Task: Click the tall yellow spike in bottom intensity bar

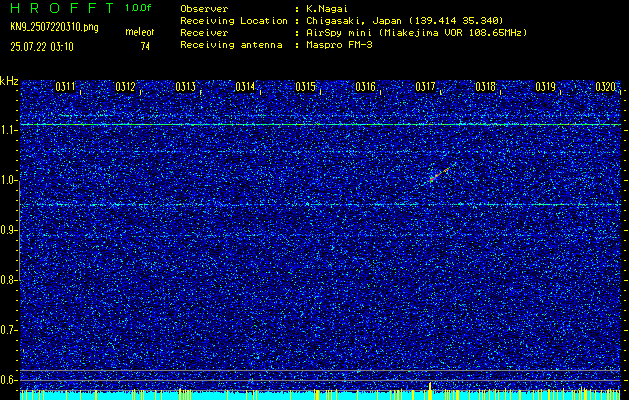Action: coord(430,390)
